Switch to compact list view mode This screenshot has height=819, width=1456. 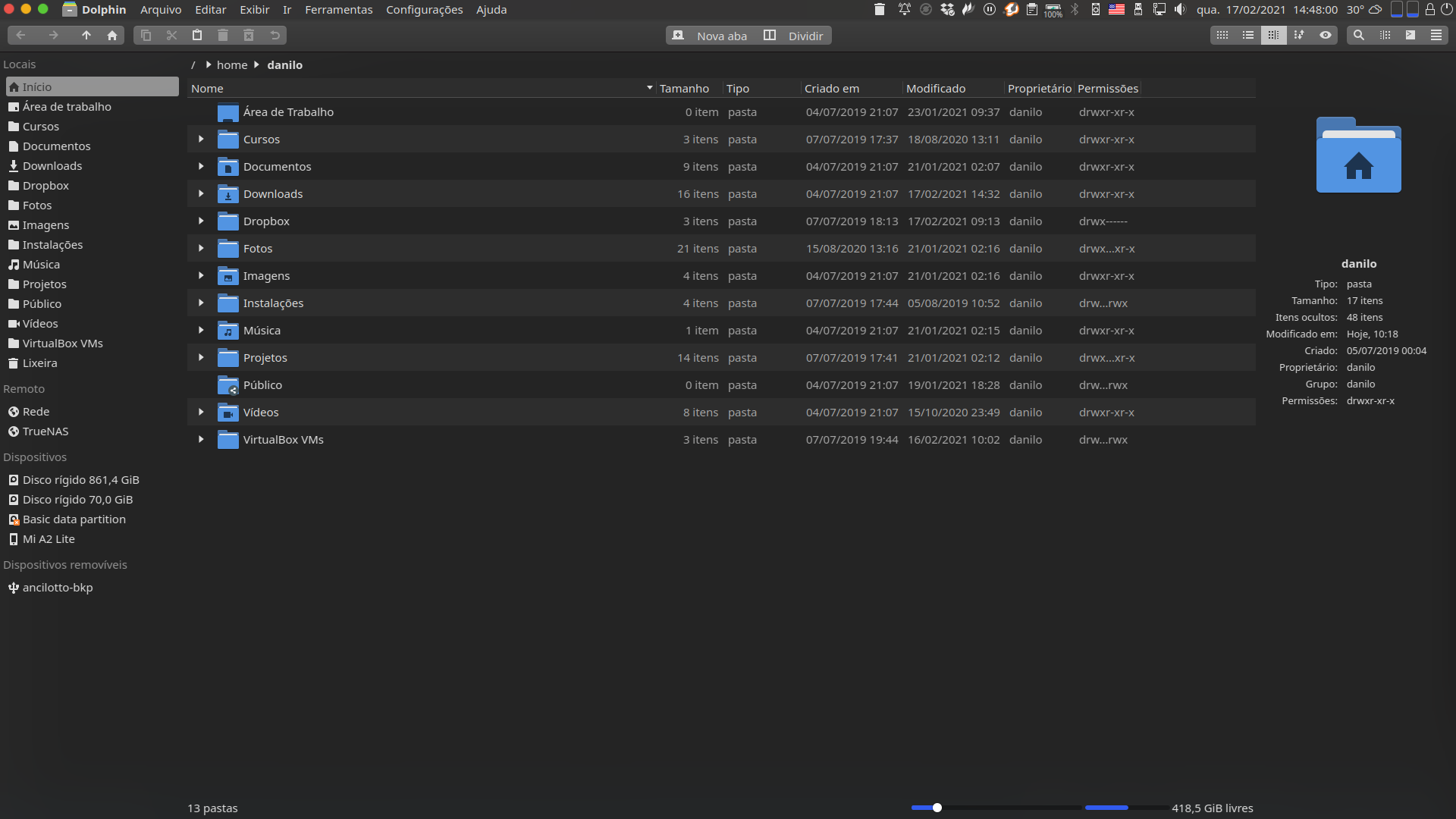(x=1248, y=36)
